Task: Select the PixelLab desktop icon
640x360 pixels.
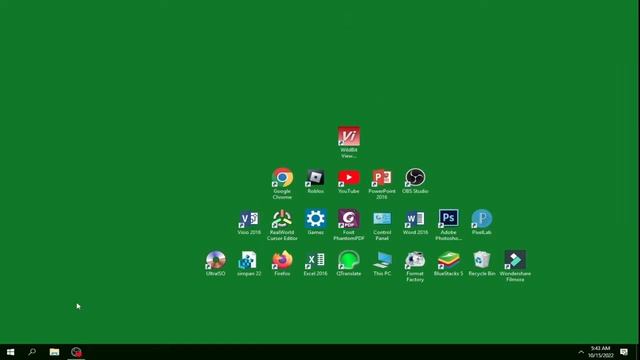Action: 482,222
